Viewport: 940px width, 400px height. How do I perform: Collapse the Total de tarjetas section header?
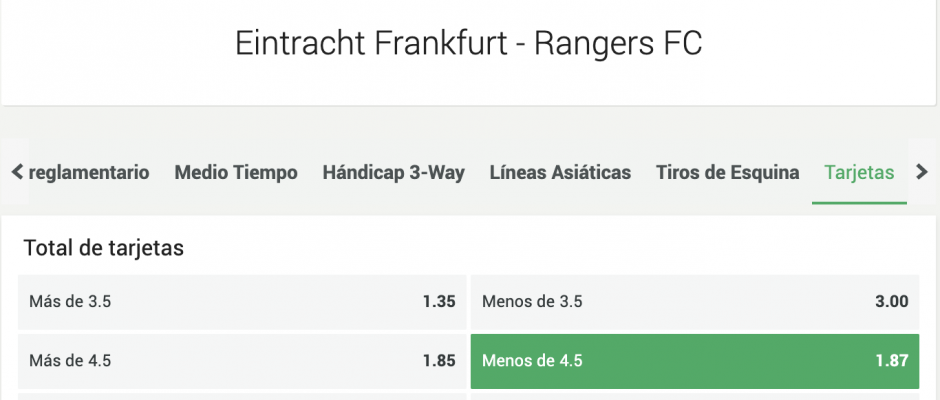pos(104,248)
